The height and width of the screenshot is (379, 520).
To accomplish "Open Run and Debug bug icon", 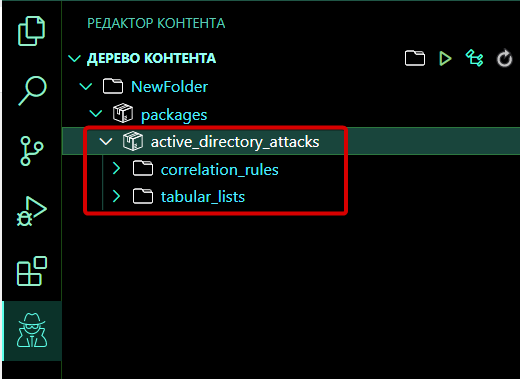I will click(x=32, y=211).
